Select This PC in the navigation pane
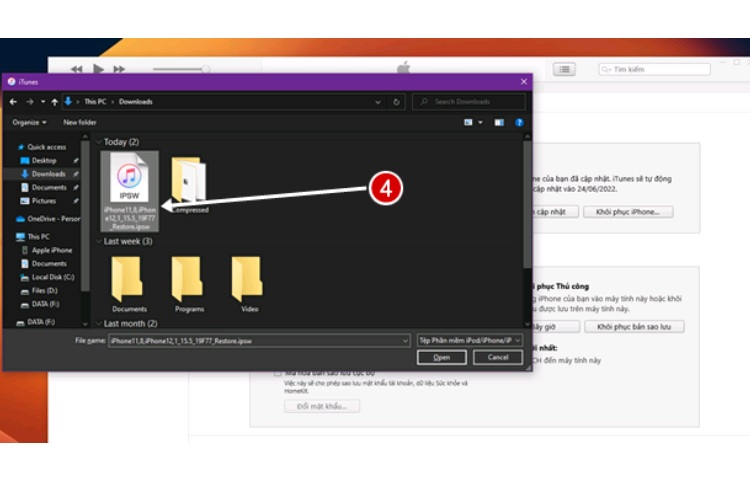Screen dimensions: 750x492 [33, 237]
